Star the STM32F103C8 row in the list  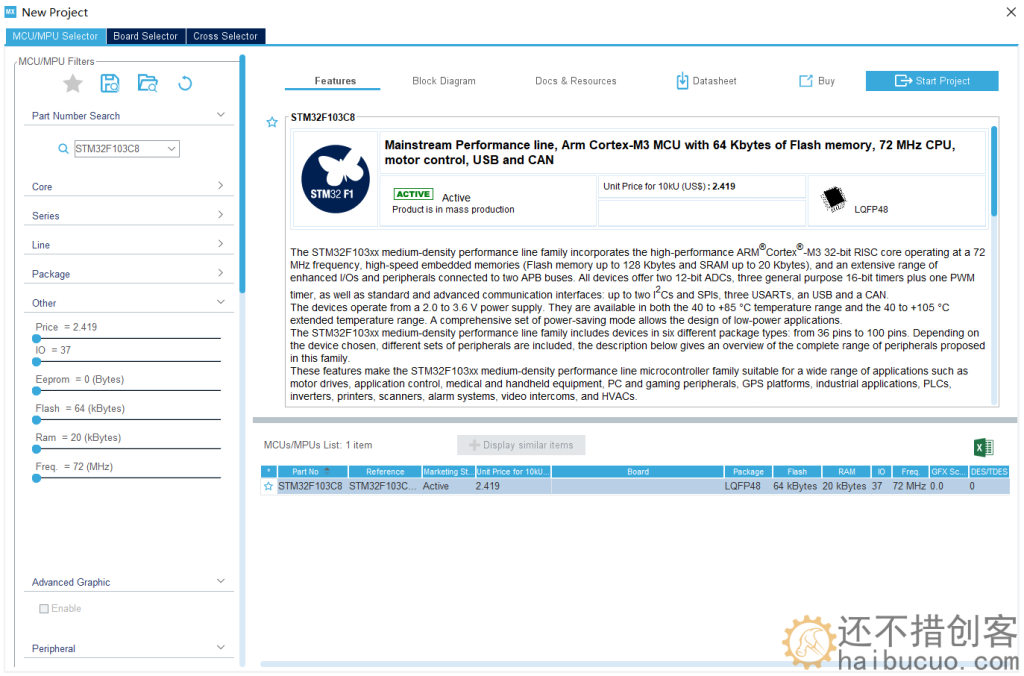(268, 487)
